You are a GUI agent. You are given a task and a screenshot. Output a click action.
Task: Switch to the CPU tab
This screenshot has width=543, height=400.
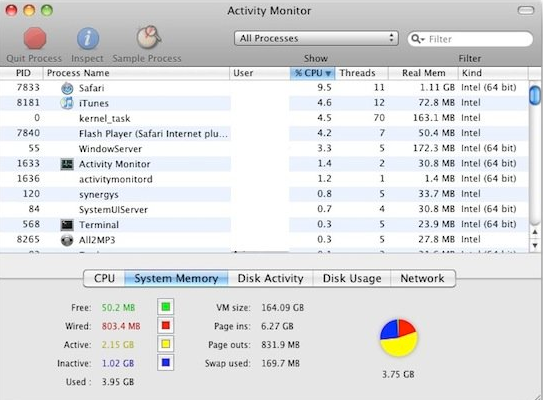coord(104,278)
